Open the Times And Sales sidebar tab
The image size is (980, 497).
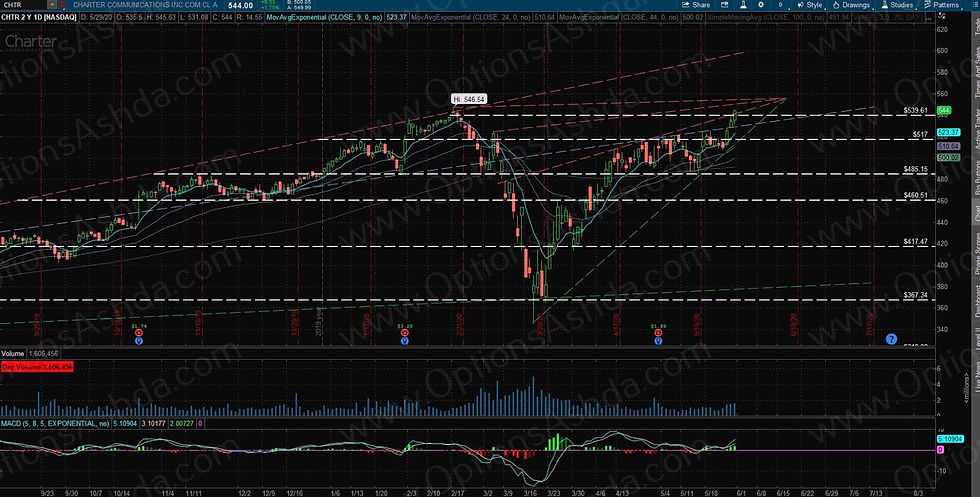[976, 73]
